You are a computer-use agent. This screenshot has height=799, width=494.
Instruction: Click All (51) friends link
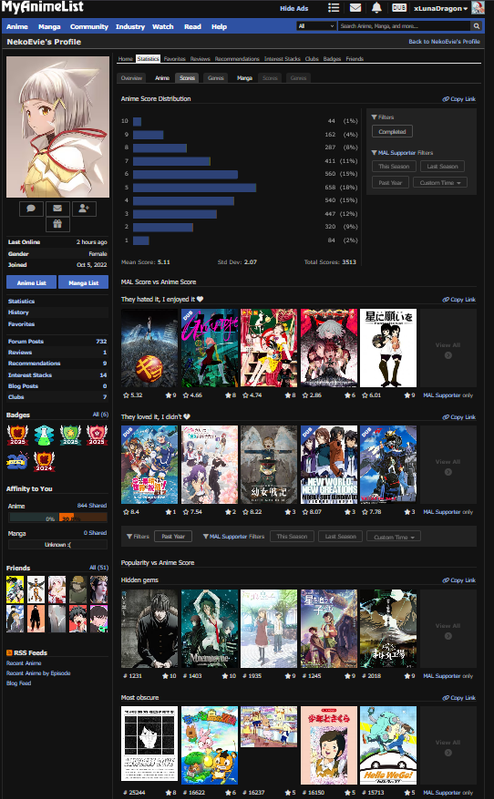point(98,568)
